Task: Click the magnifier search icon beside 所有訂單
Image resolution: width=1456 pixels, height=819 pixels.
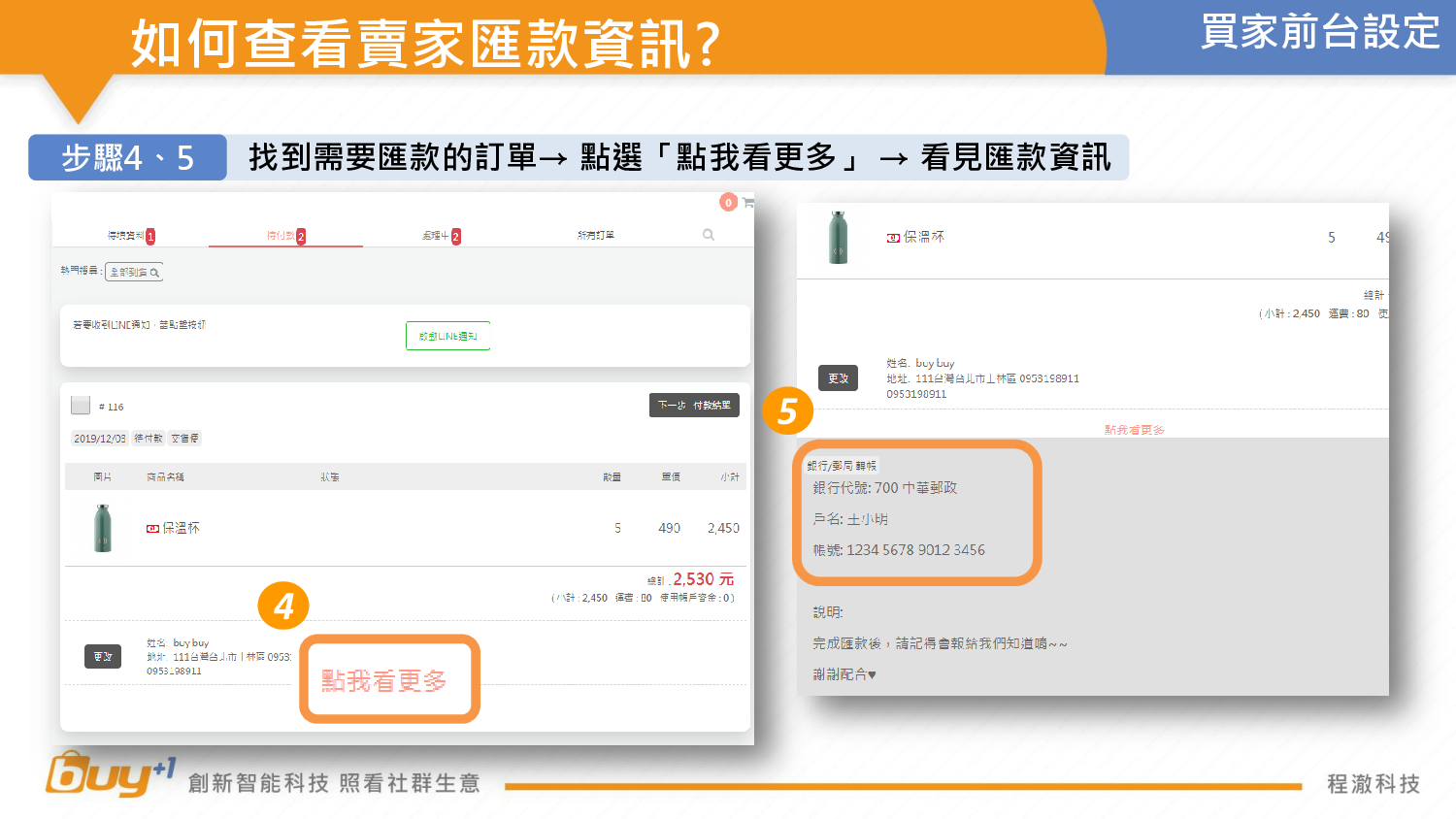Action: (709, 235)
